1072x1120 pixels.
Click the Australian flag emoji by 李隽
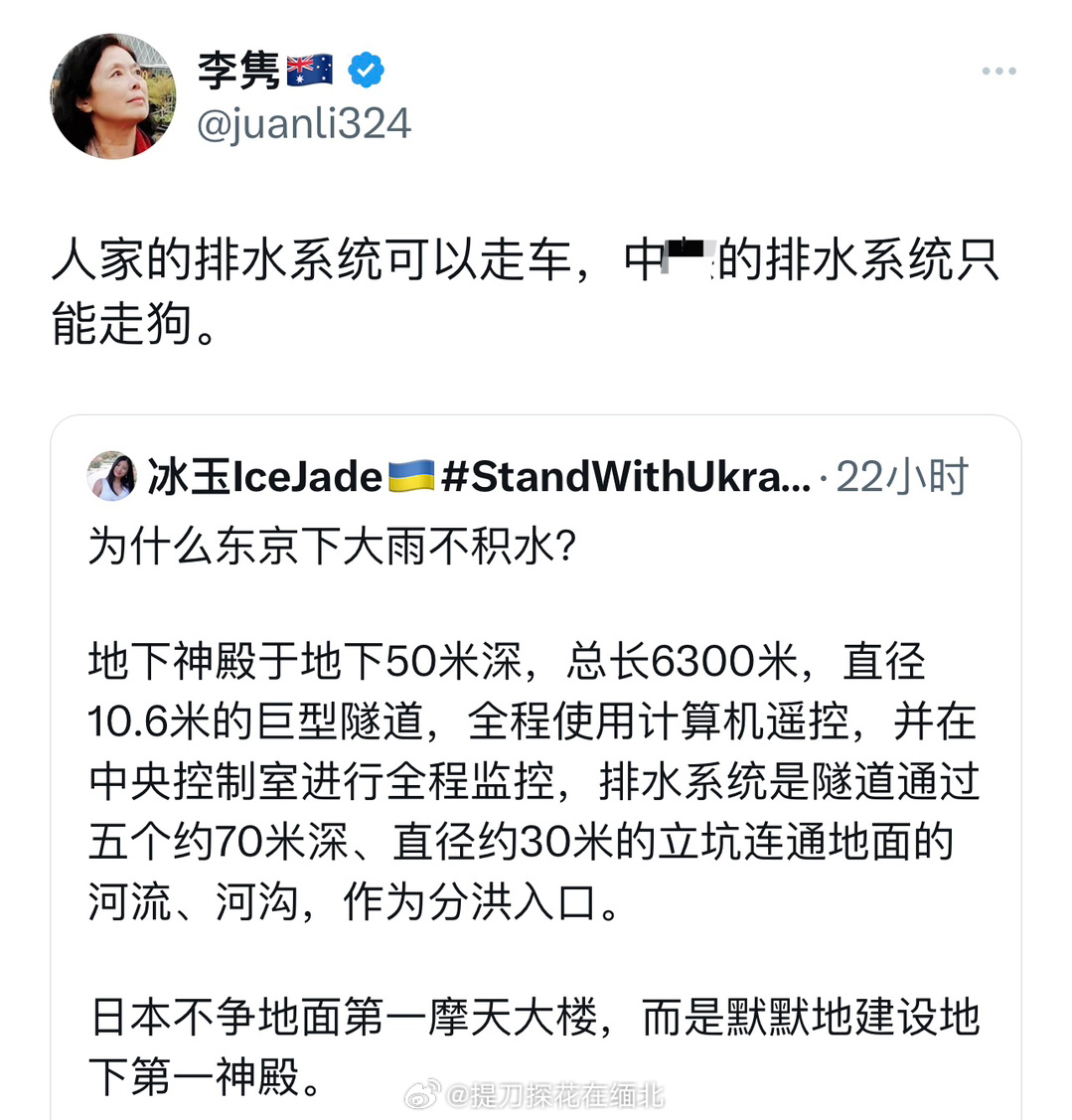tap(309, 70)
